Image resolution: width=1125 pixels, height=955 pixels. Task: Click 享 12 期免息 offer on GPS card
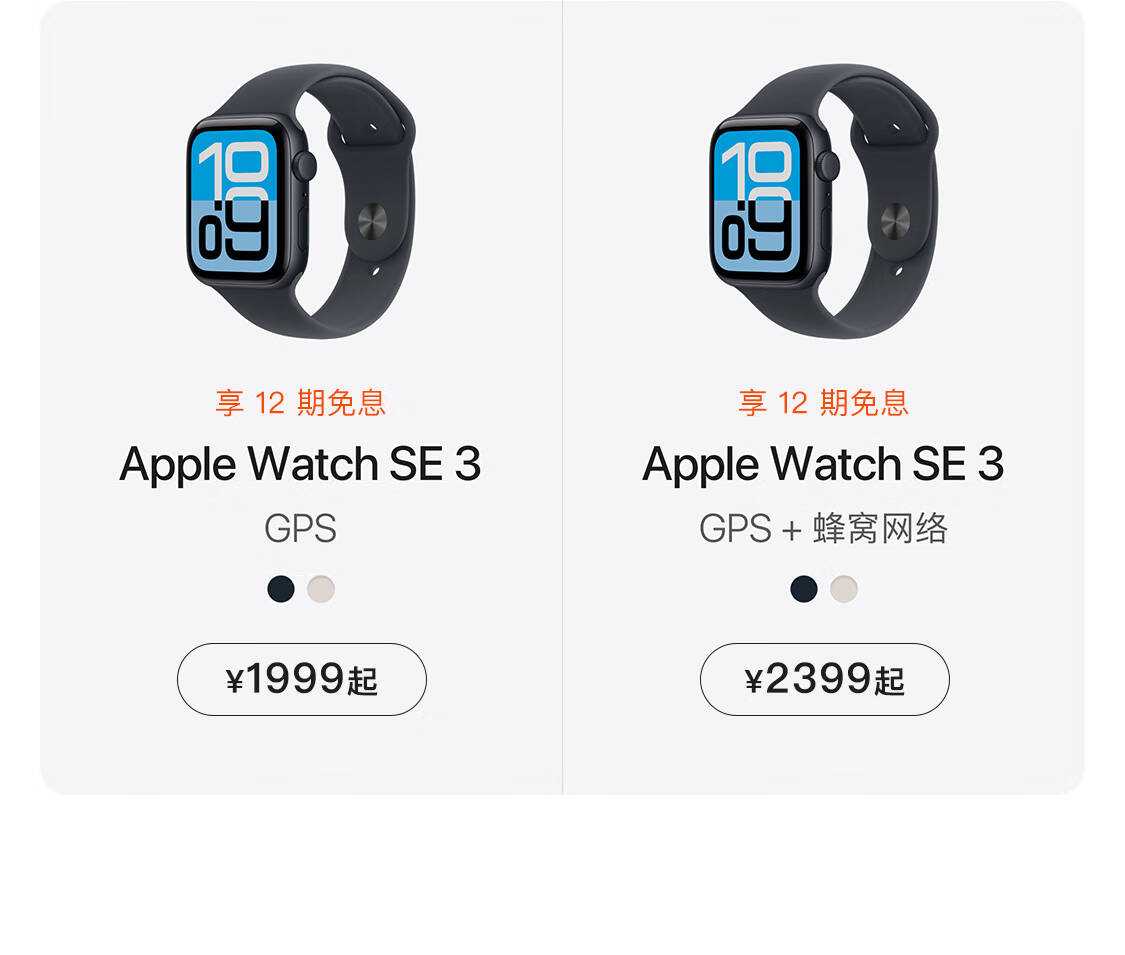pos(301,403)
